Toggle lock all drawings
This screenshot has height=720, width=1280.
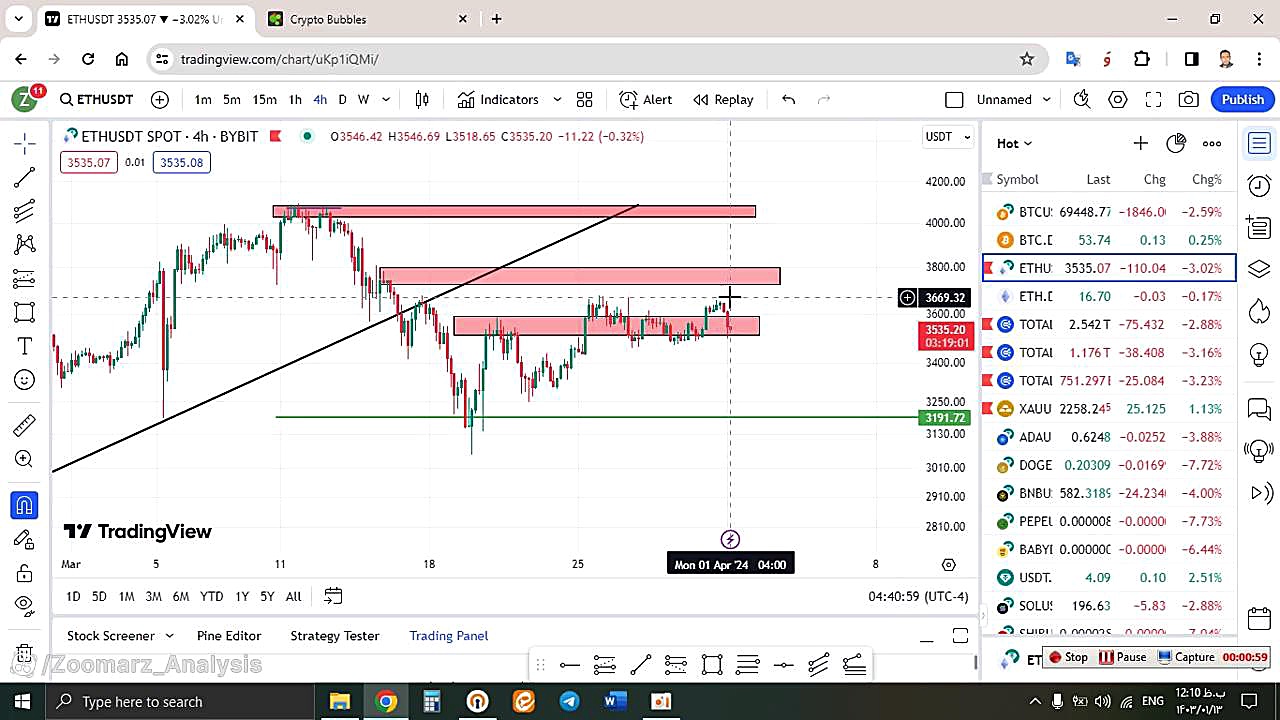tap(25, 573)
